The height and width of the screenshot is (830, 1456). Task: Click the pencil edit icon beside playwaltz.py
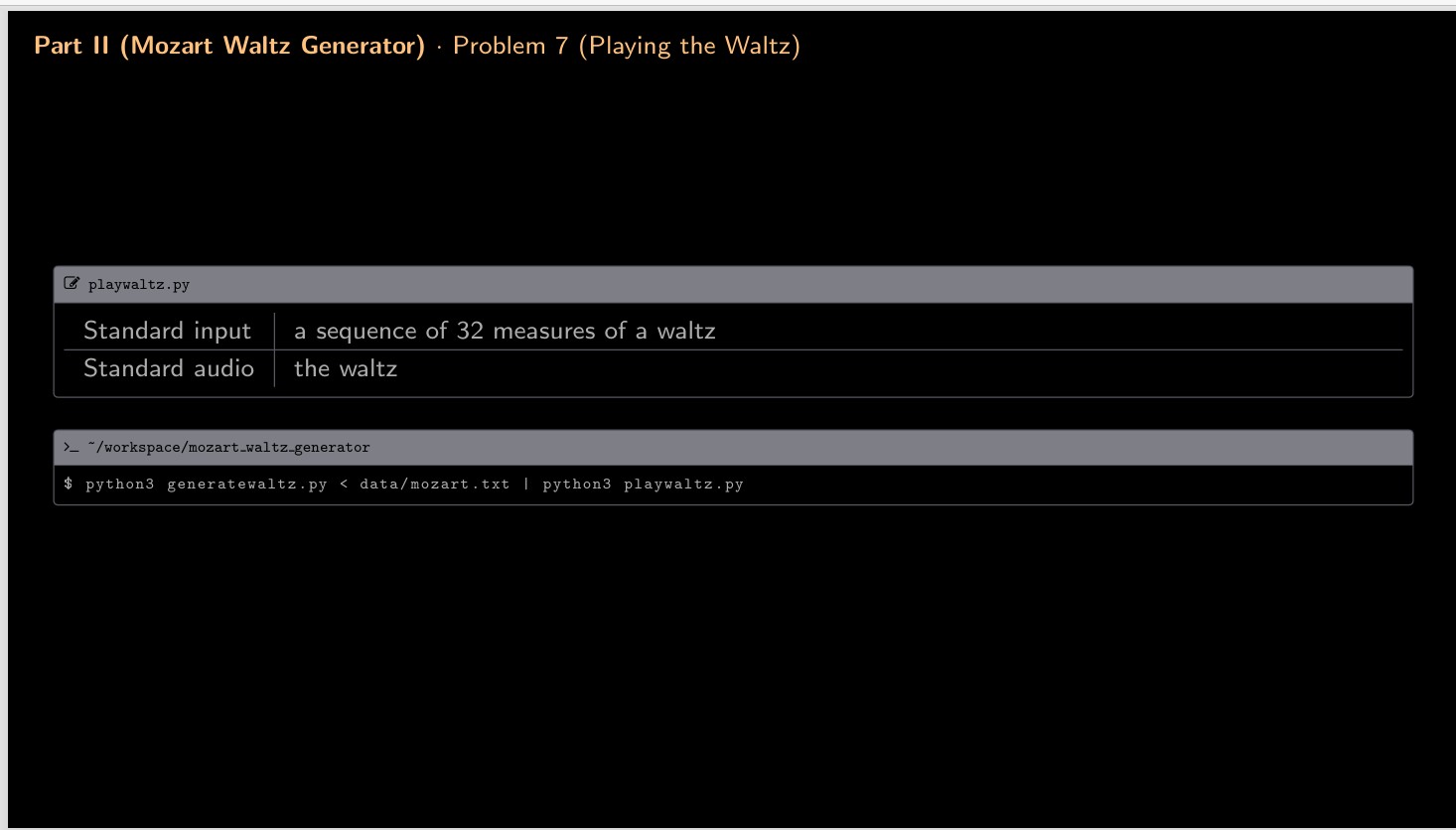(x=71, y=283)
